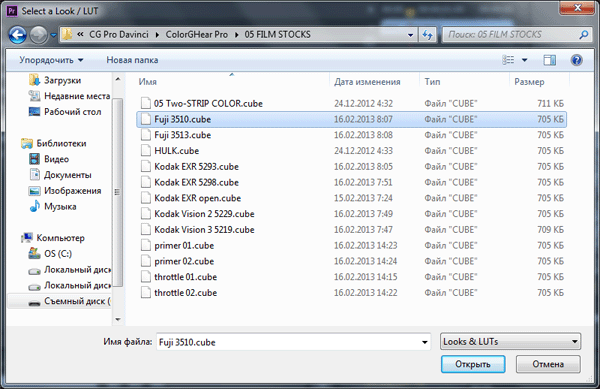This screenshot has width=600, height=389.
Task: Click the refresh button next to address bar
Action: pos(427,35)
